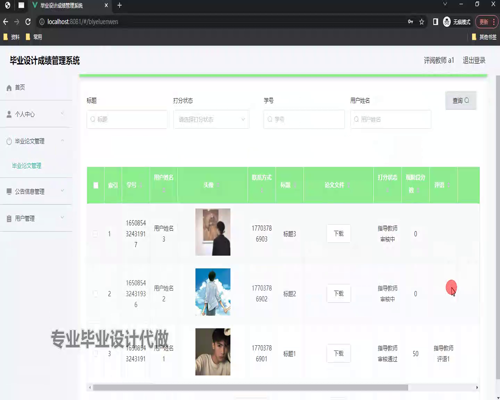Collapse the 毕业论文管理 sidebar chevron
500x400 pixels.
pyautogui.click(x=62, y=141)
